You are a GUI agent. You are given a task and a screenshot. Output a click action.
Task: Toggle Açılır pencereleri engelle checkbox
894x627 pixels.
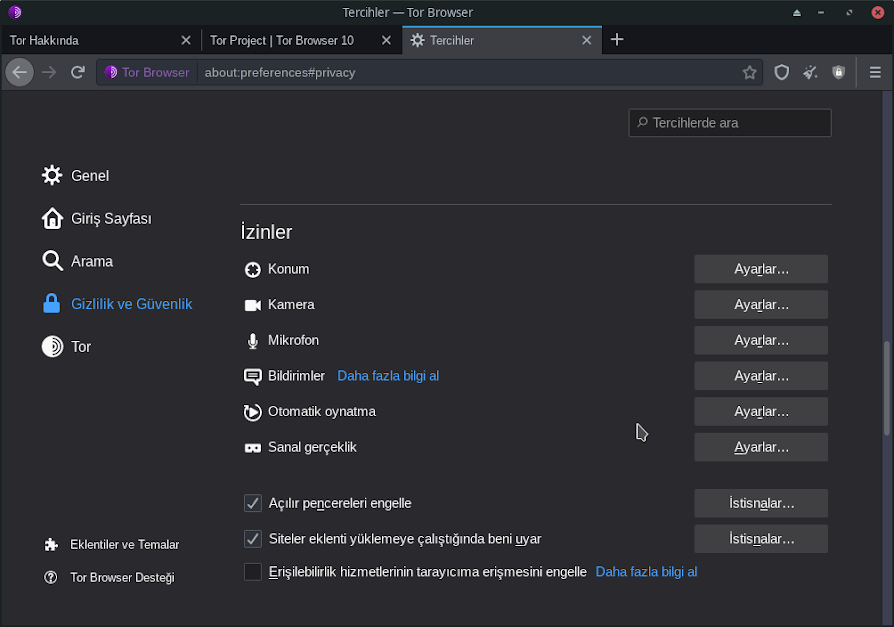point(253,503)
